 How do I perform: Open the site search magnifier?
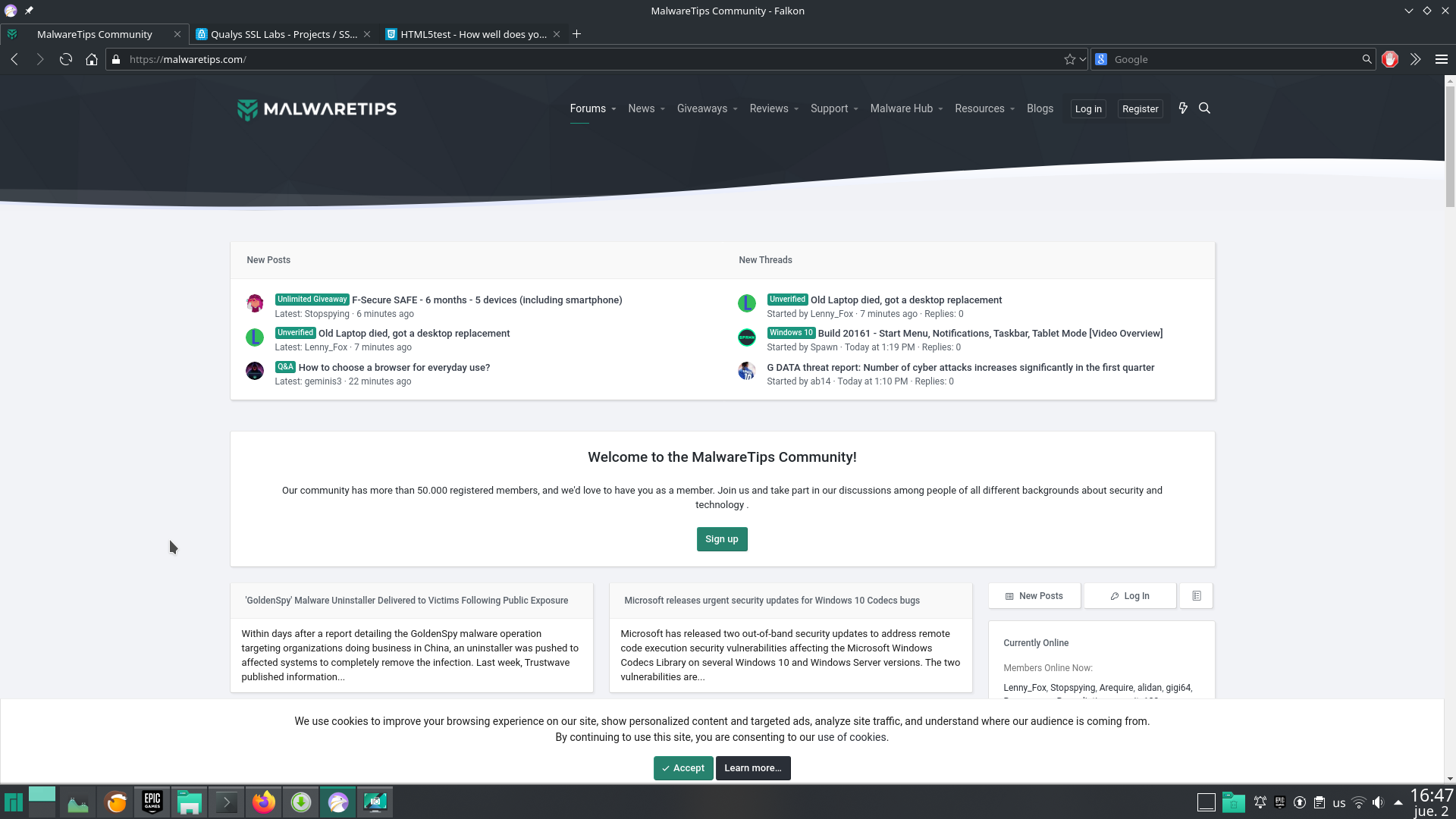pos(1204,108)
